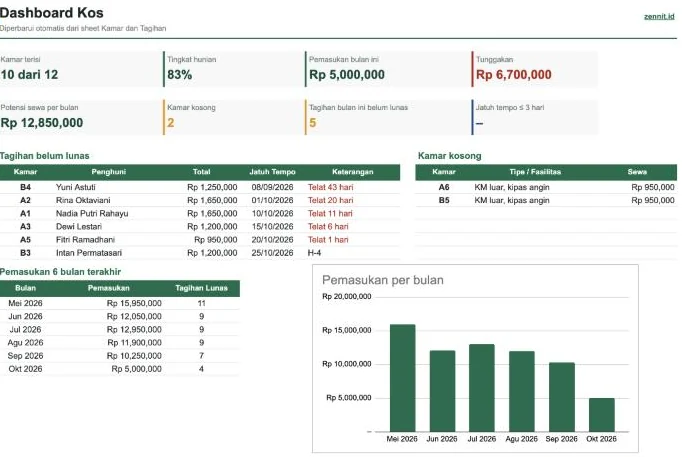682x457 pixels.
Task: Click tenant name Rina Oktaviani
Action: (x=83, y=200)
